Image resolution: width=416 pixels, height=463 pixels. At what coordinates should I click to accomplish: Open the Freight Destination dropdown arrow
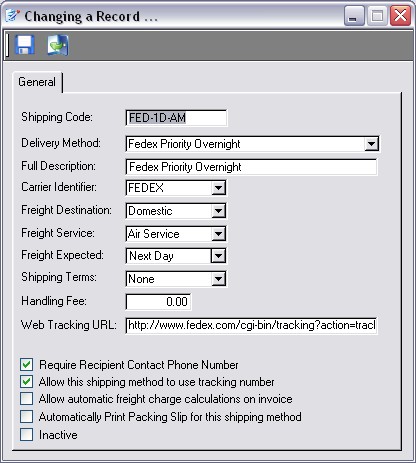click(x=218, y=211)
